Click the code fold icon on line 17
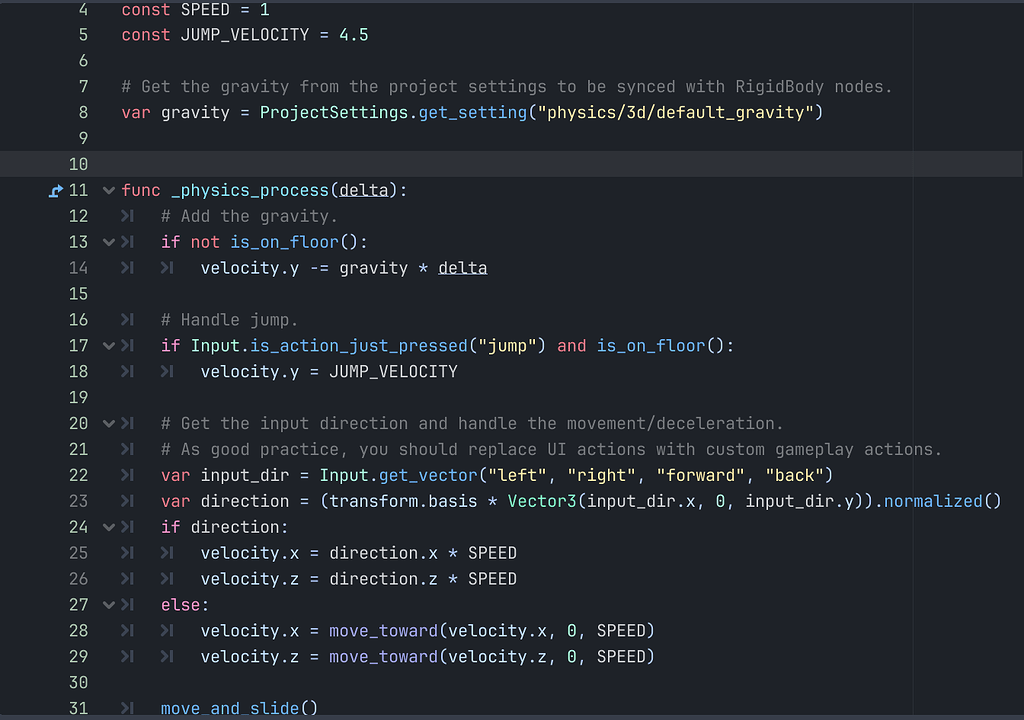The height and width of the screenshot is (720, 1024). 108,345
